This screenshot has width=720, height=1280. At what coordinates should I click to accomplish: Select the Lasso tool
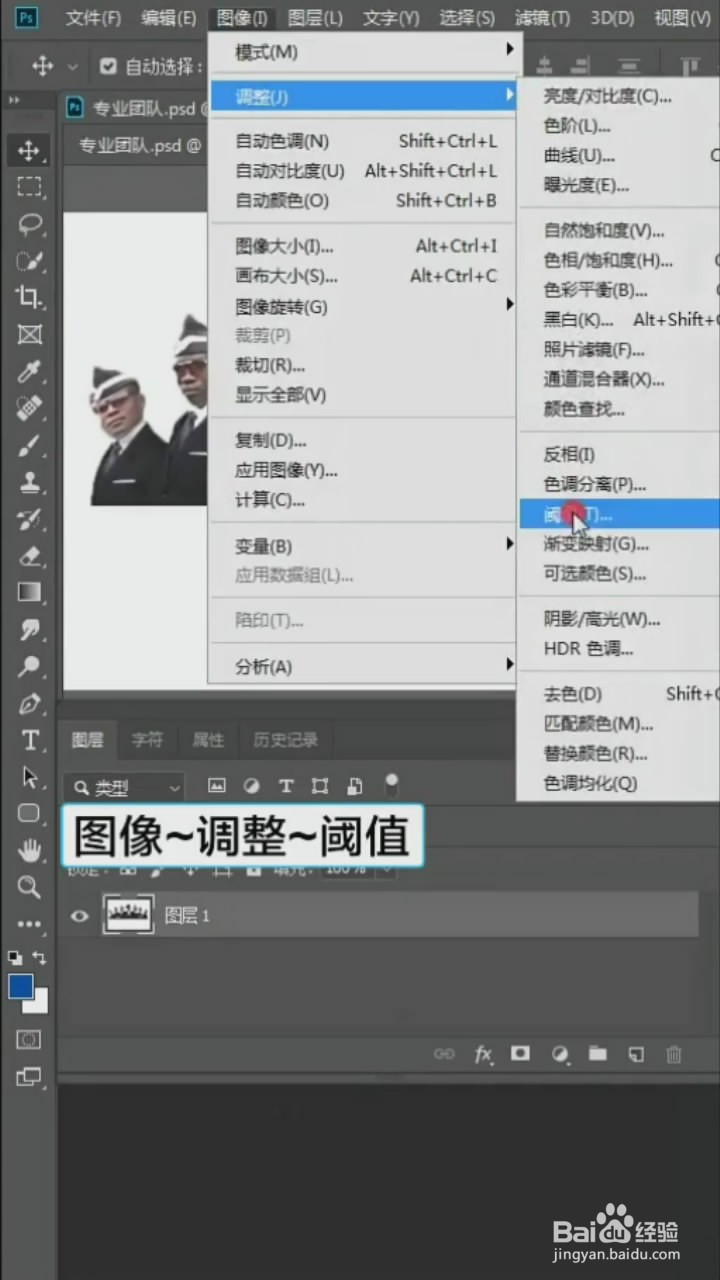29,224
